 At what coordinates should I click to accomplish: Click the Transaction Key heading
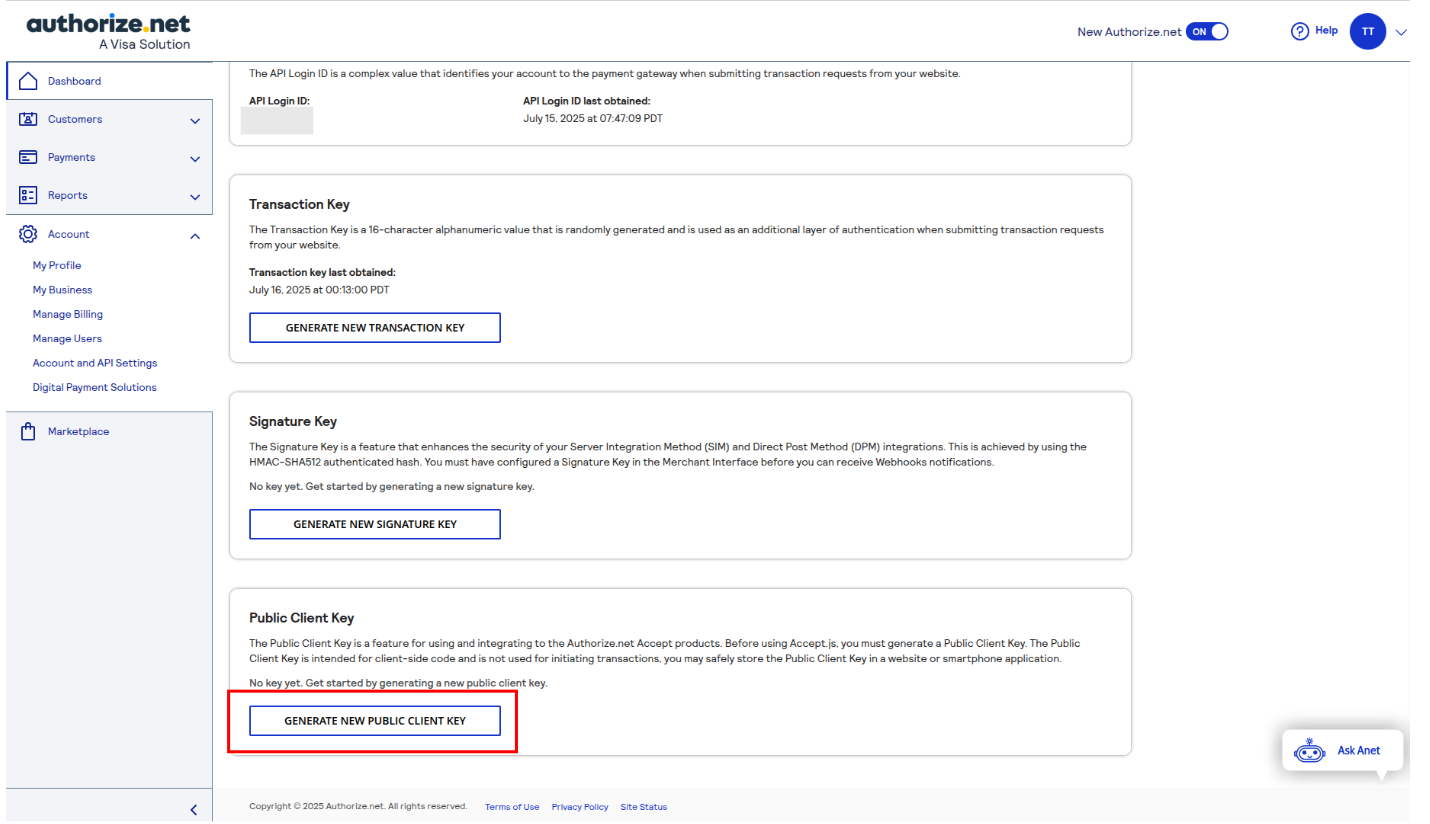pos(300,204)
